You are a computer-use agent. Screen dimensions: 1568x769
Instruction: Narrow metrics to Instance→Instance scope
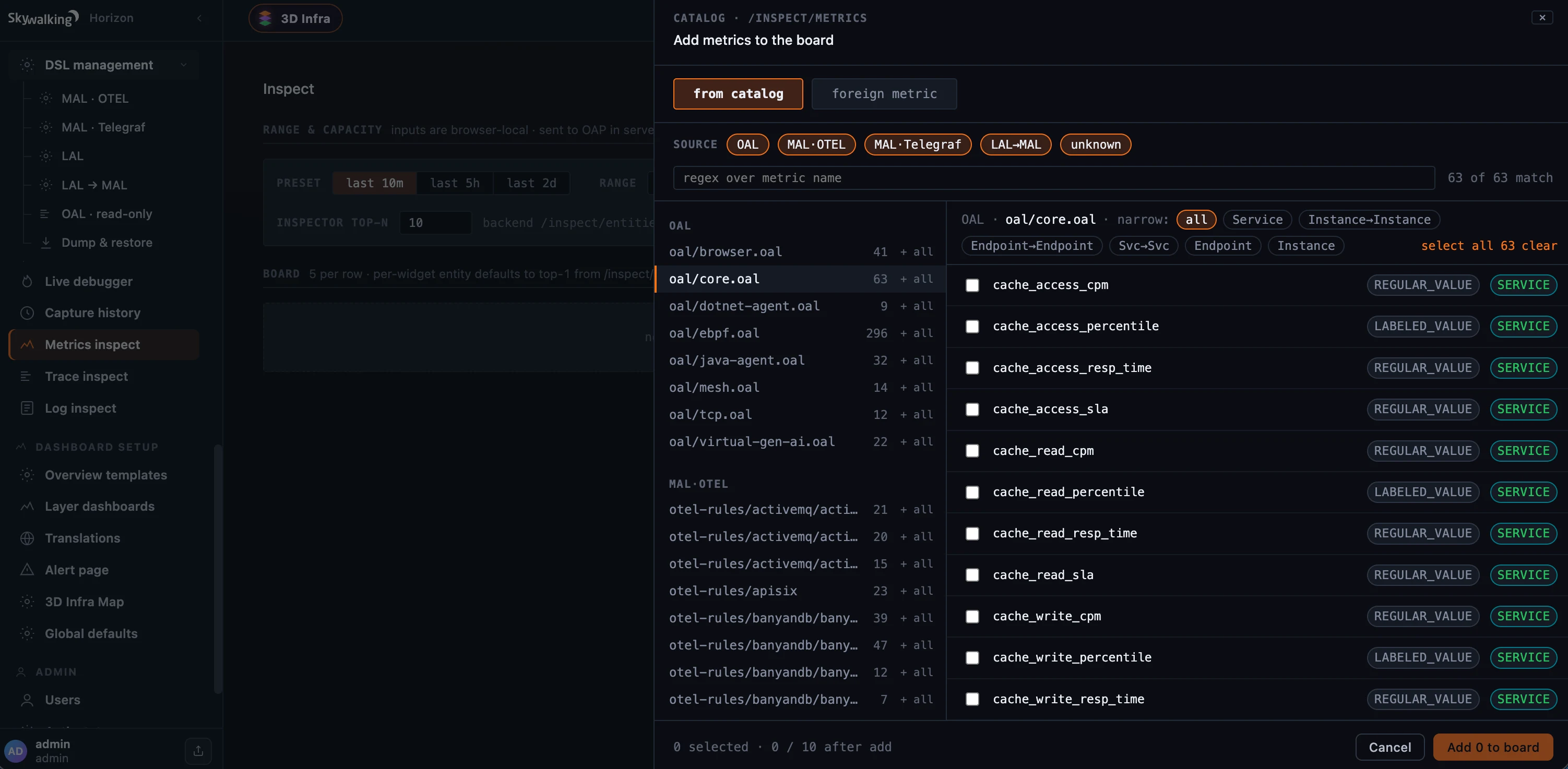(x=1369, y=219)
